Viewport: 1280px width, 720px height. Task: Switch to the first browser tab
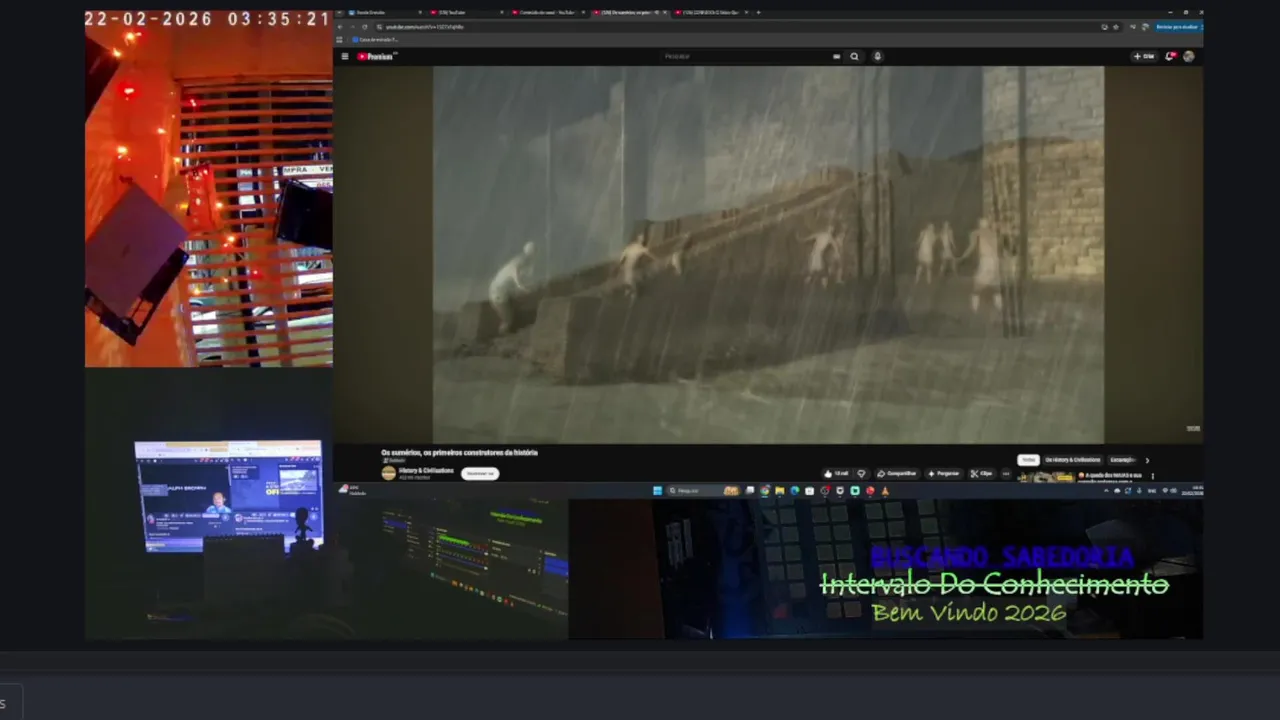click(x=385, y=12)
